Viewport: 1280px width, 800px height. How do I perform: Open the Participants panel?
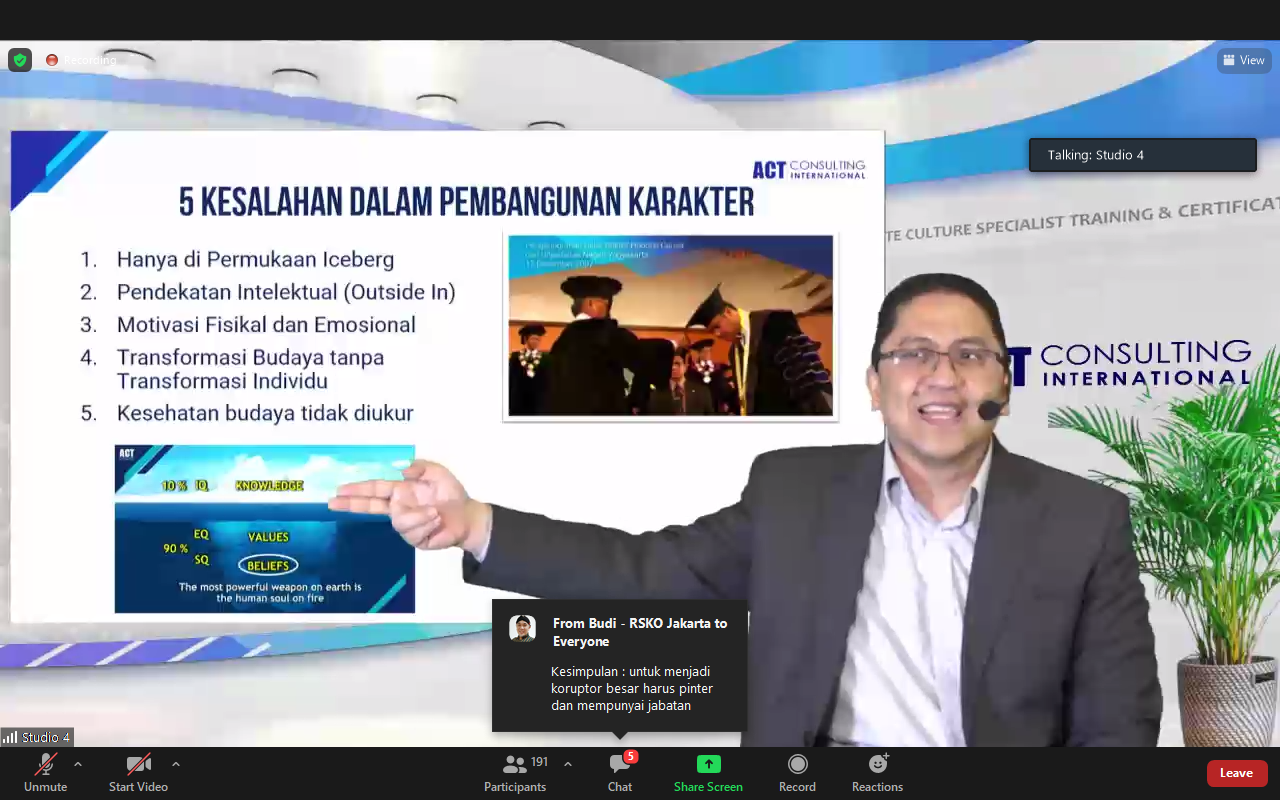tap(515, 772)
